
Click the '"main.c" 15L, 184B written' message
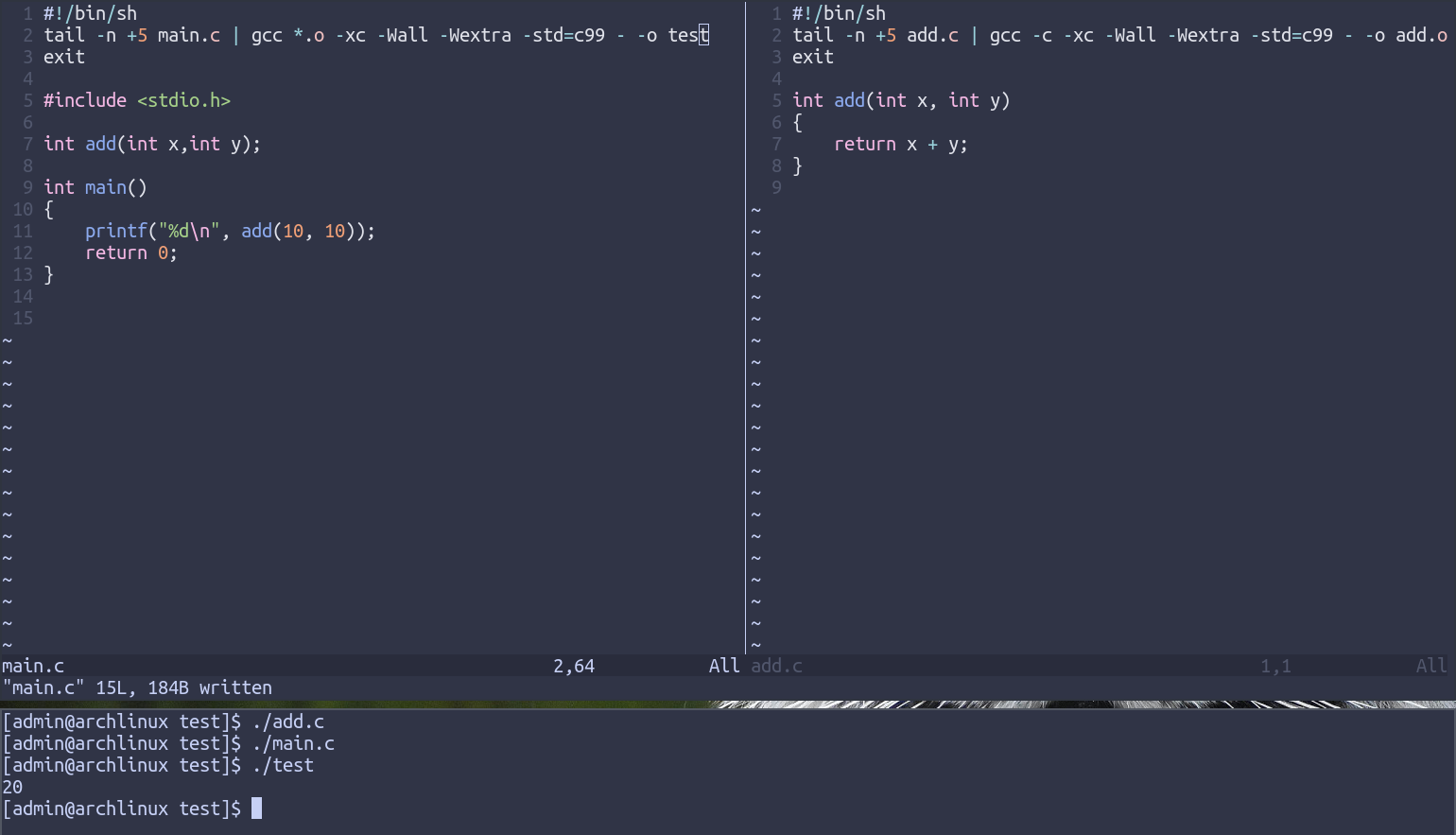(137, 687)
